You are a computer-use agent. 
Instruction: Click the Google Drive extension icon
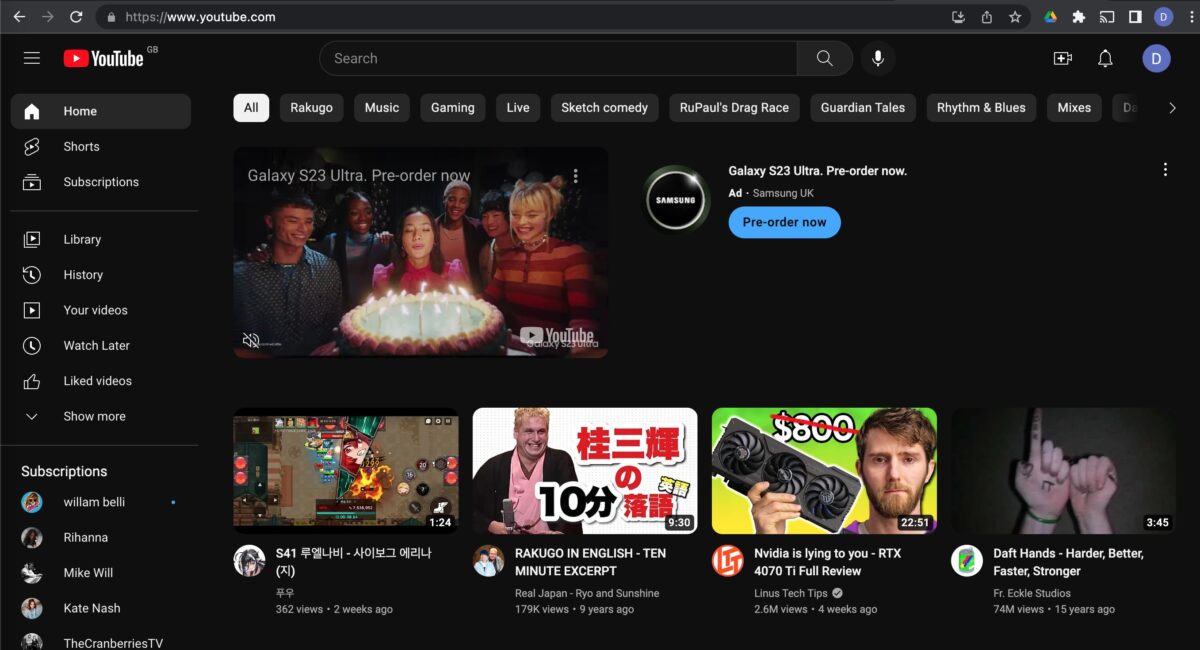tap(1050, 17)
